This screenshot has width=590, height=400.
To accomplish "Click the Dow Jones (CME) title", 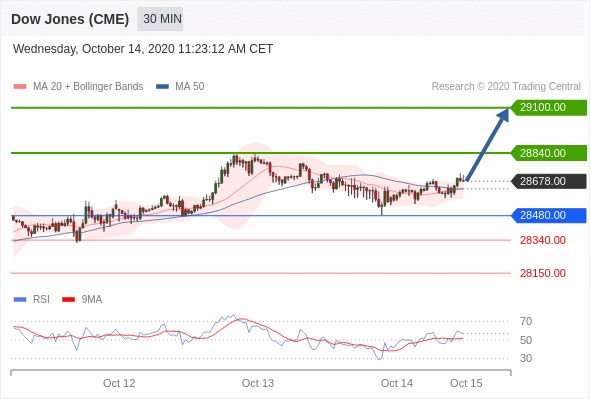I will (70, 19).
